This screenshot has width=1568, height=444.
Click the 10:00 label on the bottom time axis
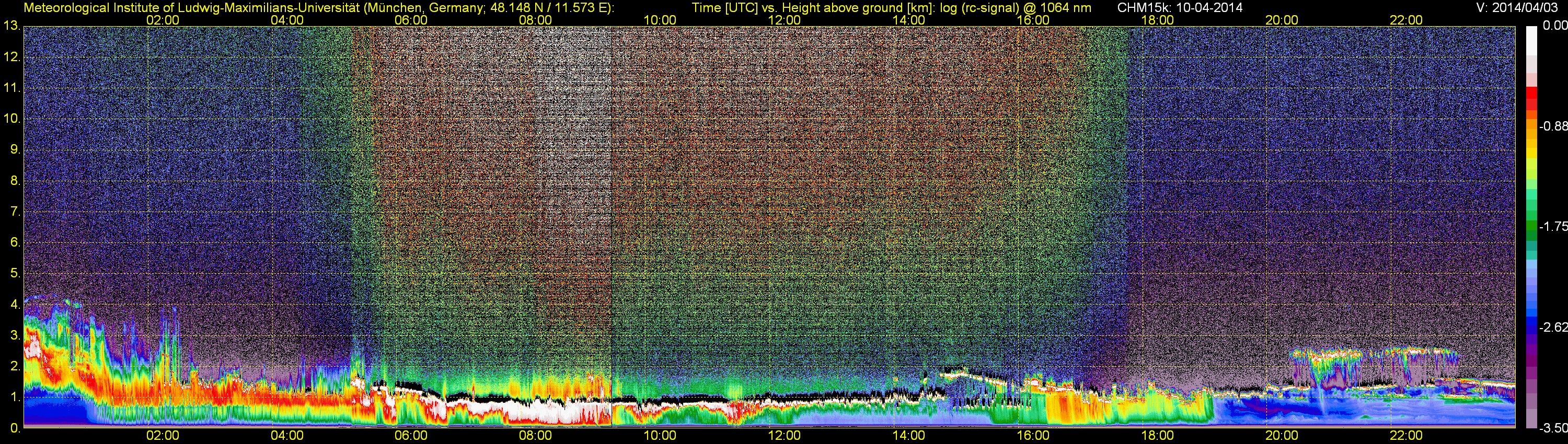(x=660, y=436)
